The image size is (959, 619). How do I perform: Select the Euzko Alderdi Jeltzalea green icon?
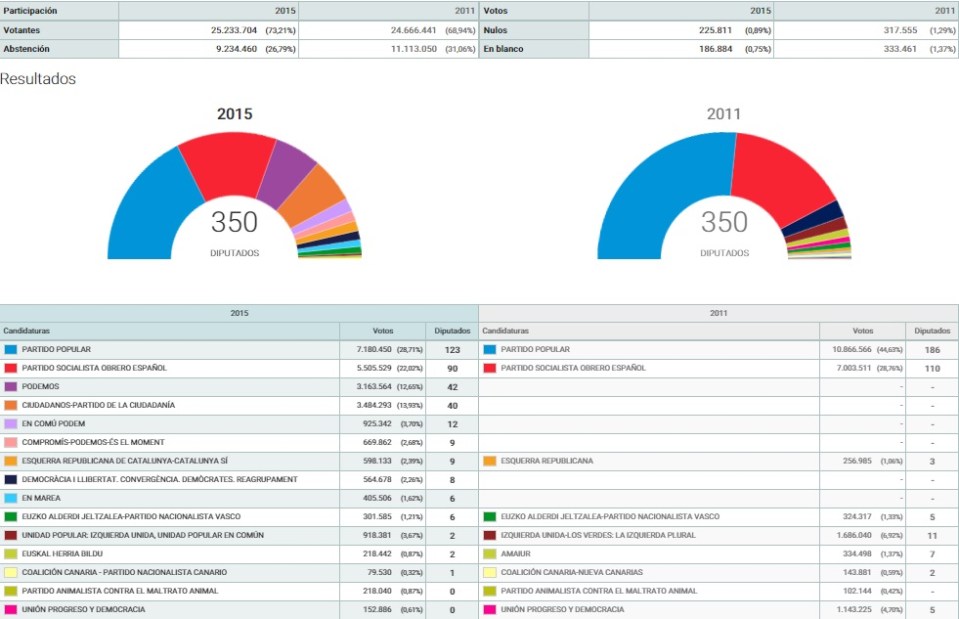(x=11, y=517)
